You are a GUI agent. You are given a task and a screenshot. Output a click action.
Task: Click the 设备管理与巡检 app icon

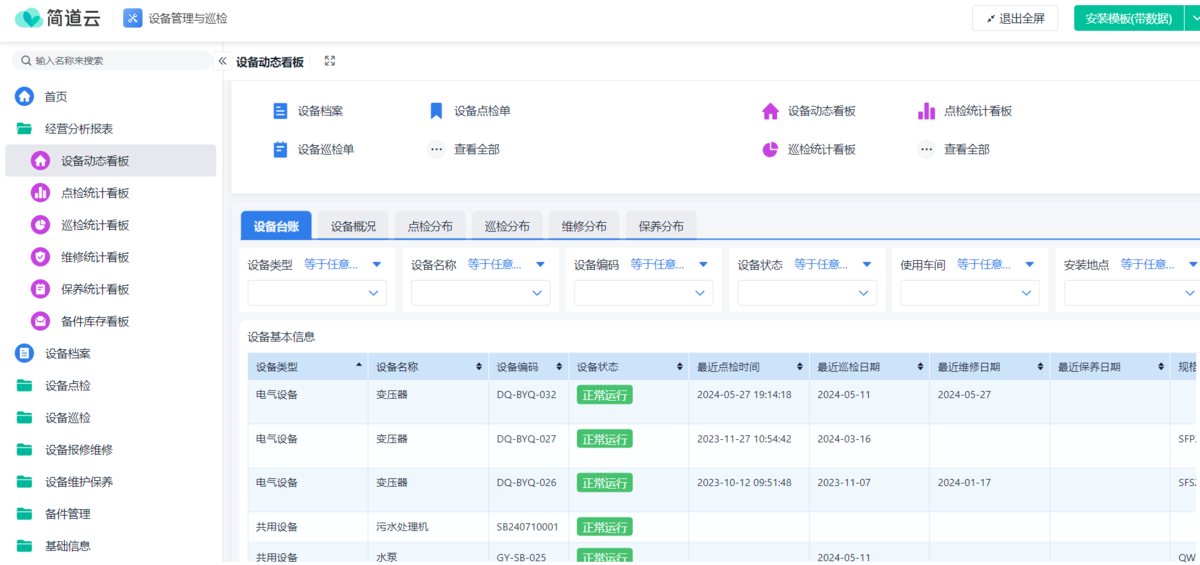132,18
